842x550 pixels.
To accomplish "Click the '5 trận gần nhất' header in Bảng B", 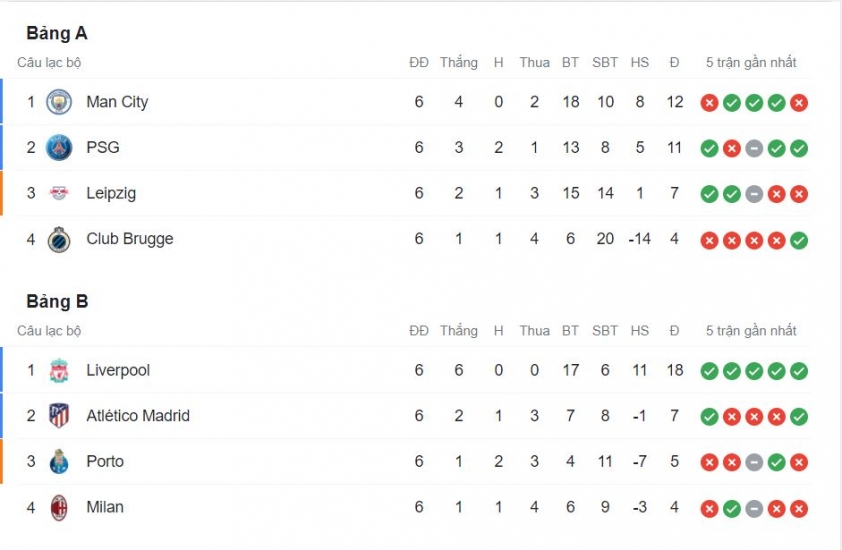I will click(x=751, y=331).
